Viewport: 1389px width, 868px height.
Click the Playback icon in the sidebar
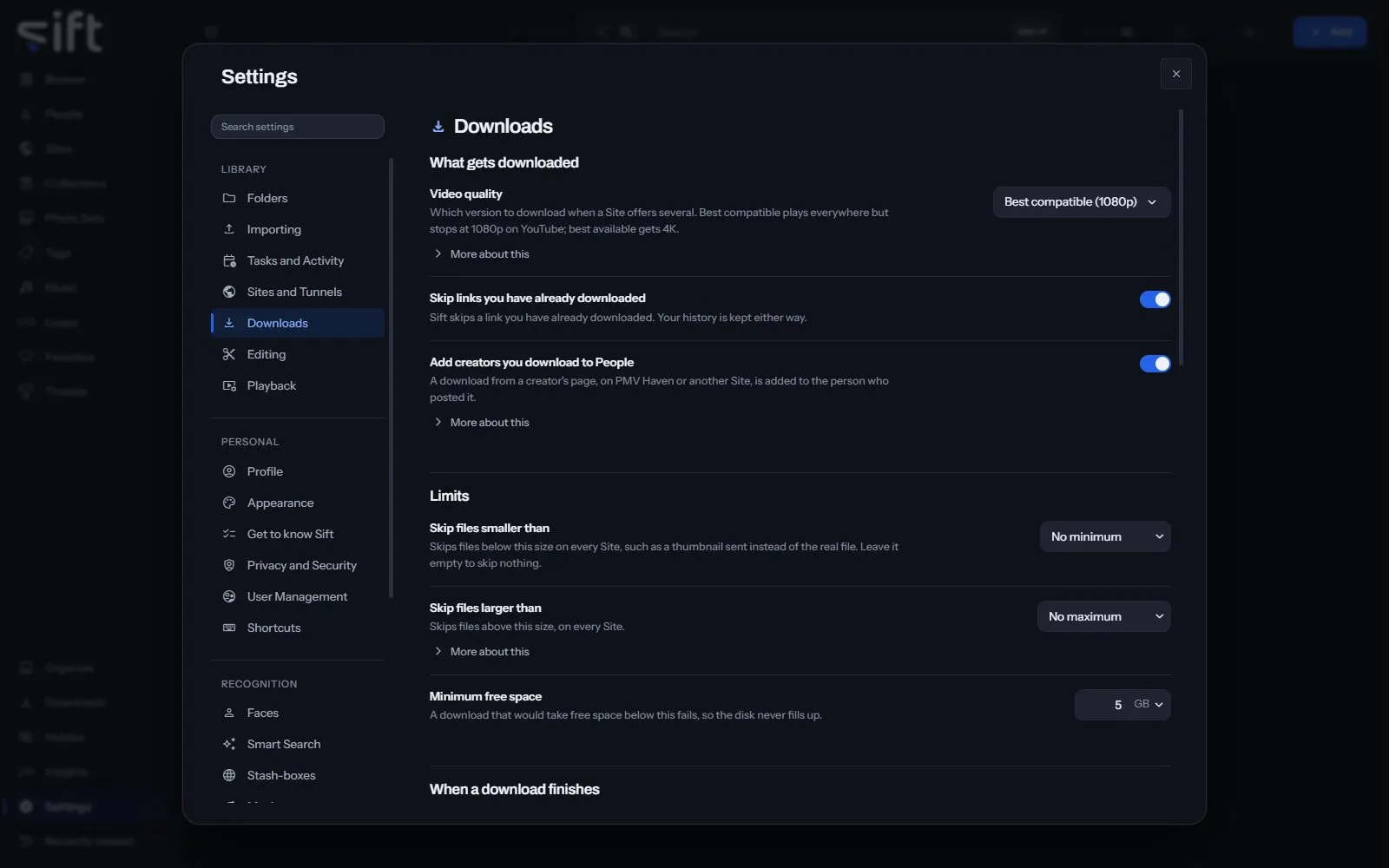(x=229, y=385)
